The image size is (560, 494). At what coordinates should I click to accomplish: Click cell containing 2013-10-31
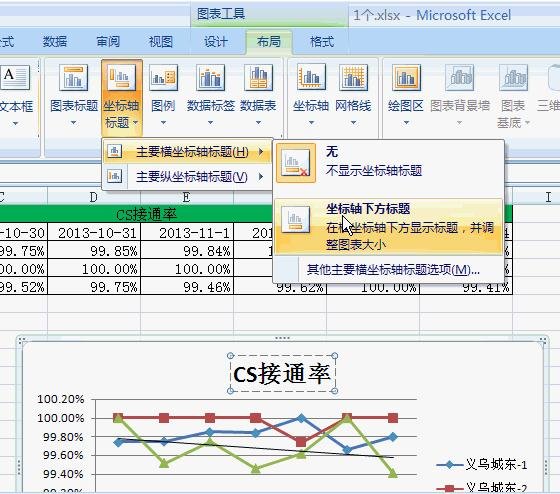(x=94, y=233)
